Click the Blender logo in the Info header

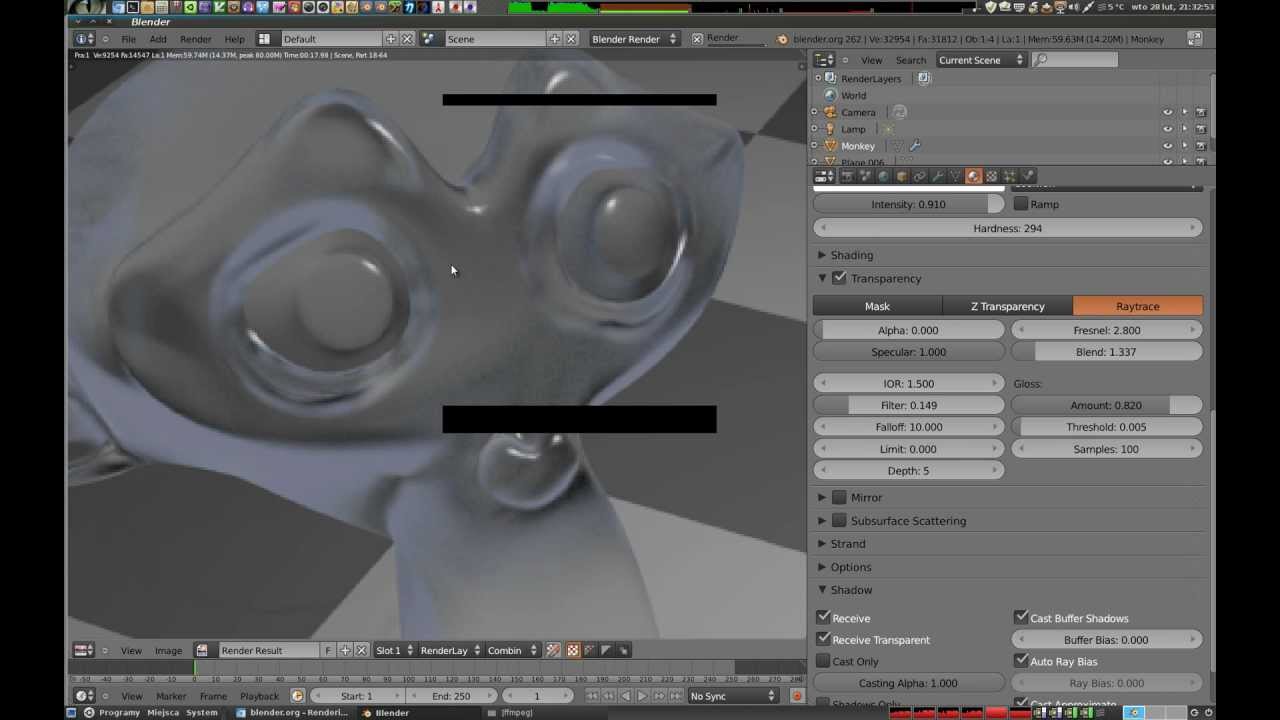[782, 39]
